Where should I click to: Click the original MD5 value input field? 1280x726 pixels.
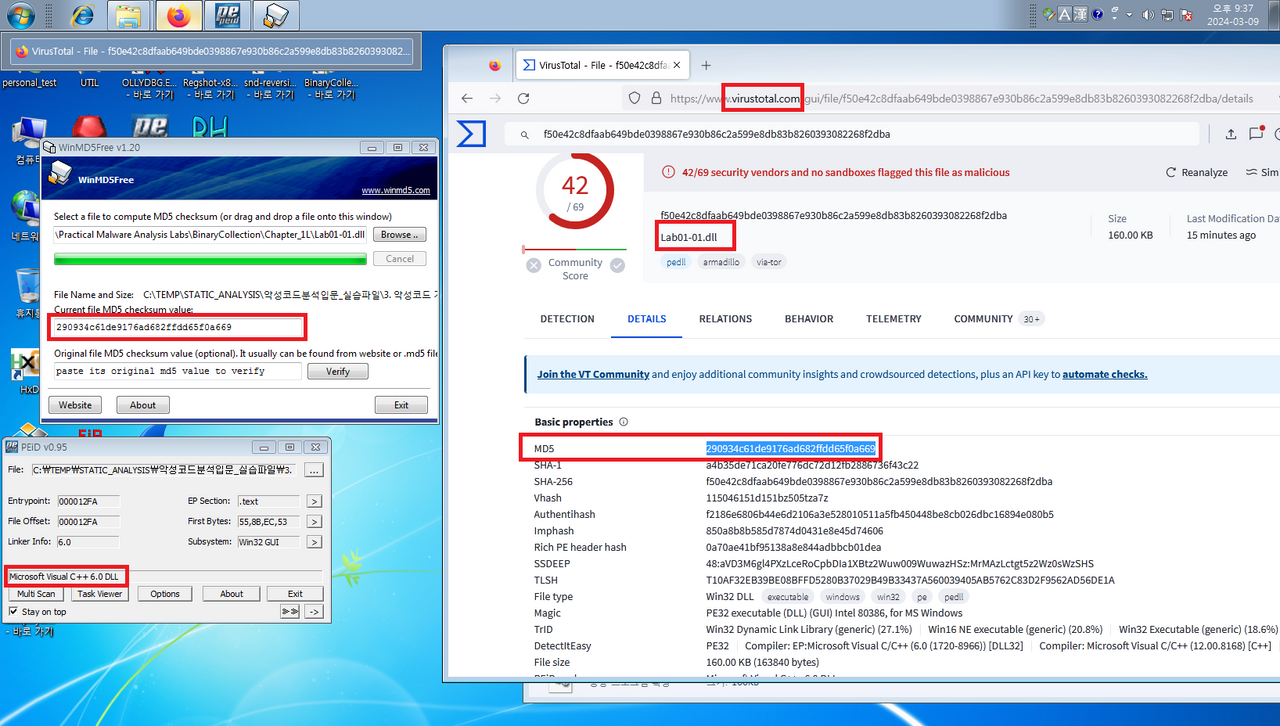point(177,371)
